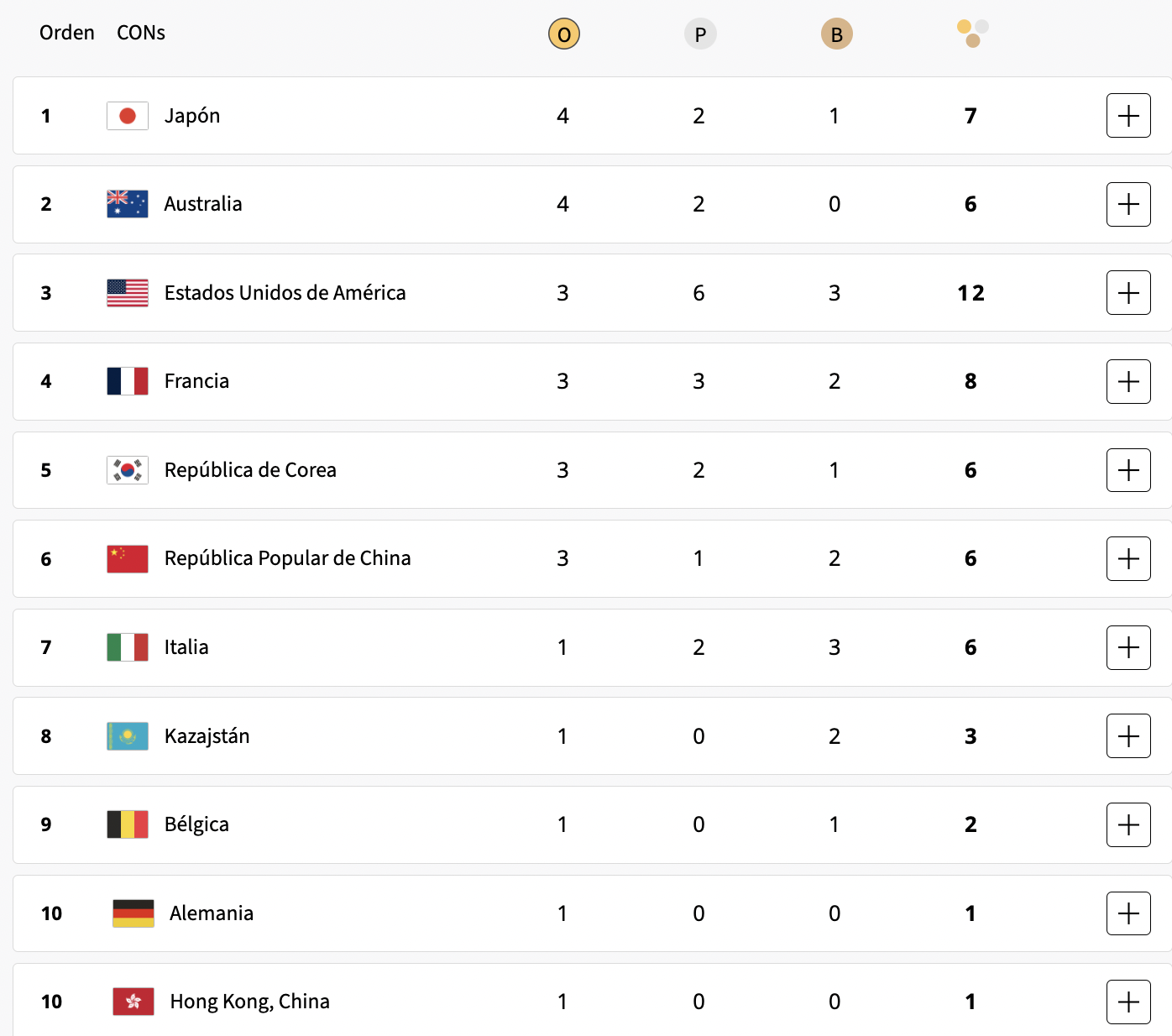Click the total 12 medals cell

coord(971,293)
